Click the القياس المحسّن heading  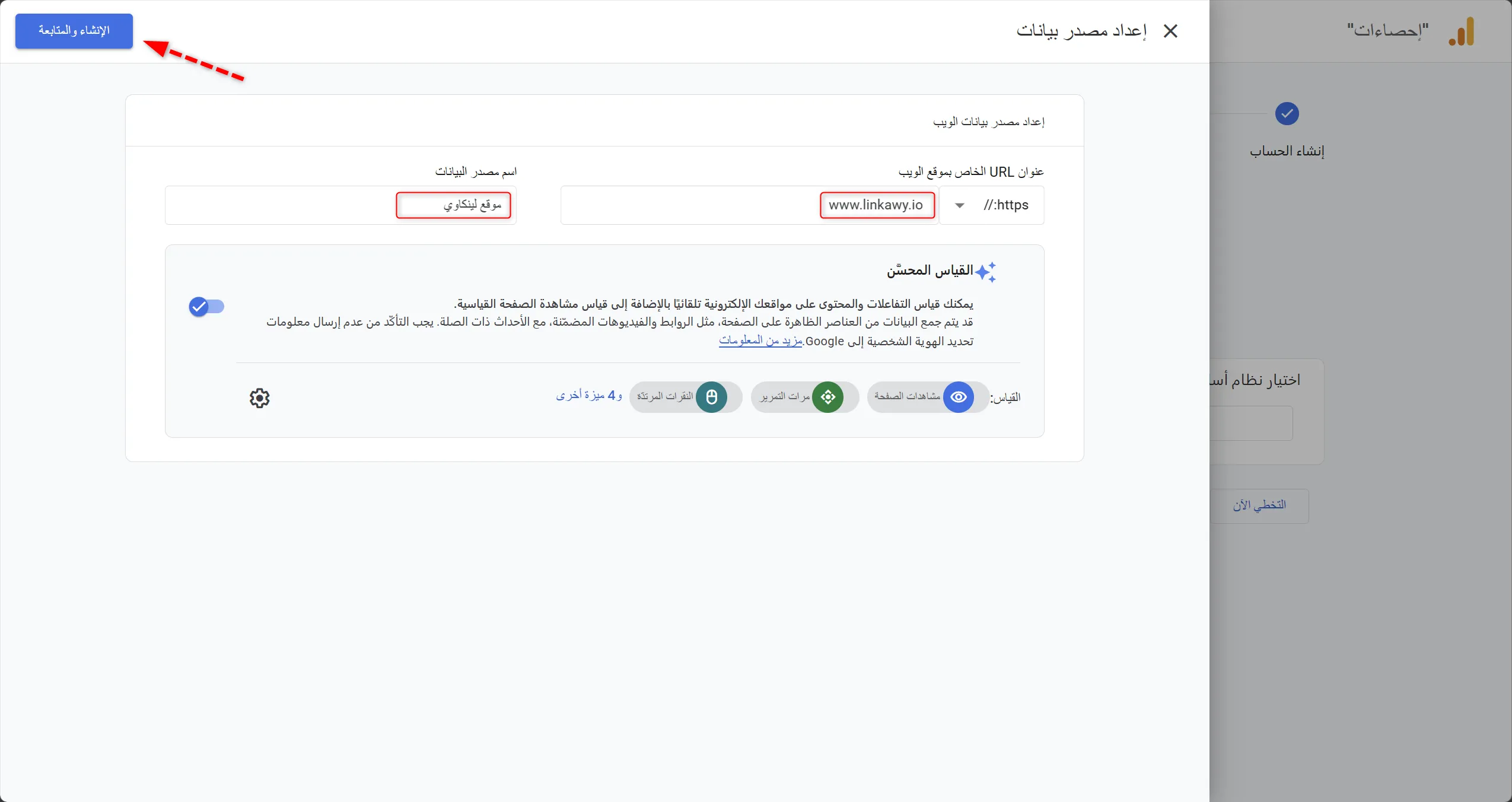pos(930,270)
